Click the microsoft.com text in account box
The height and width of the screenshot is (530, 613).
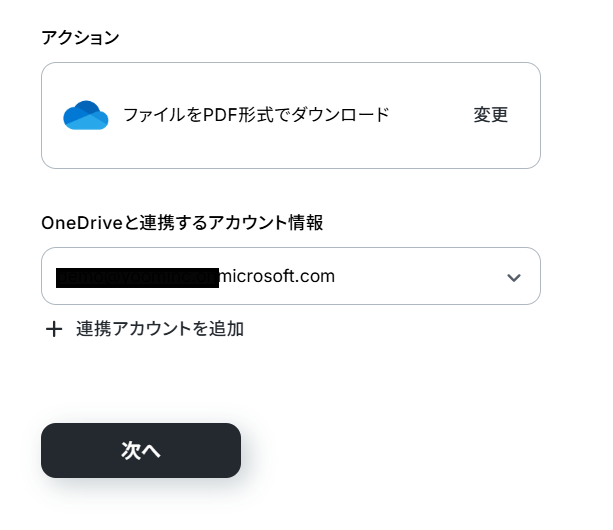[277, 276]
